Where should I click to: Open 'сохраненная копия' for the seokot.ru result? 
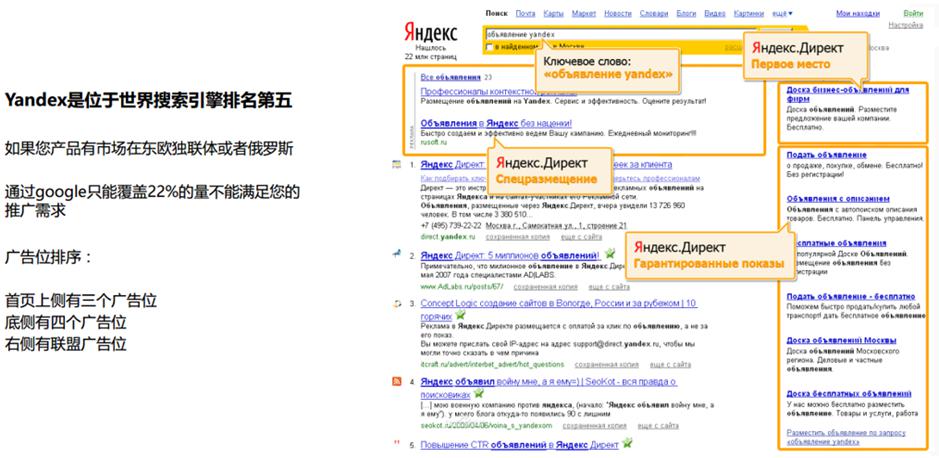click(x=595, y=426)
